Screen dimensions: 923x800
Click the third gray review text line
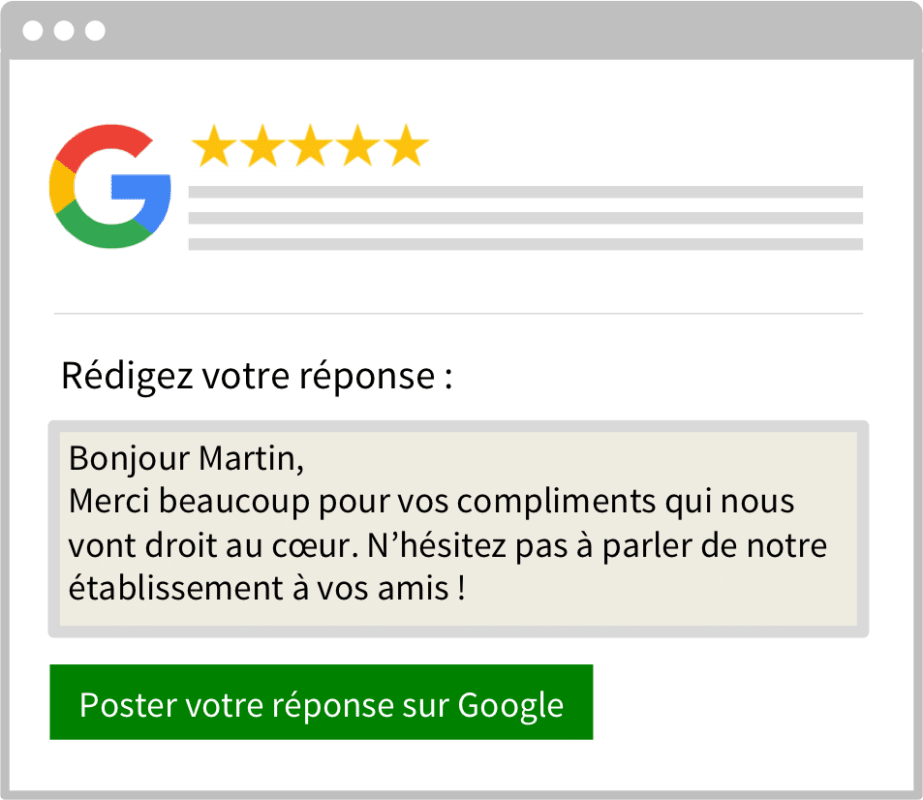(525, 244)
